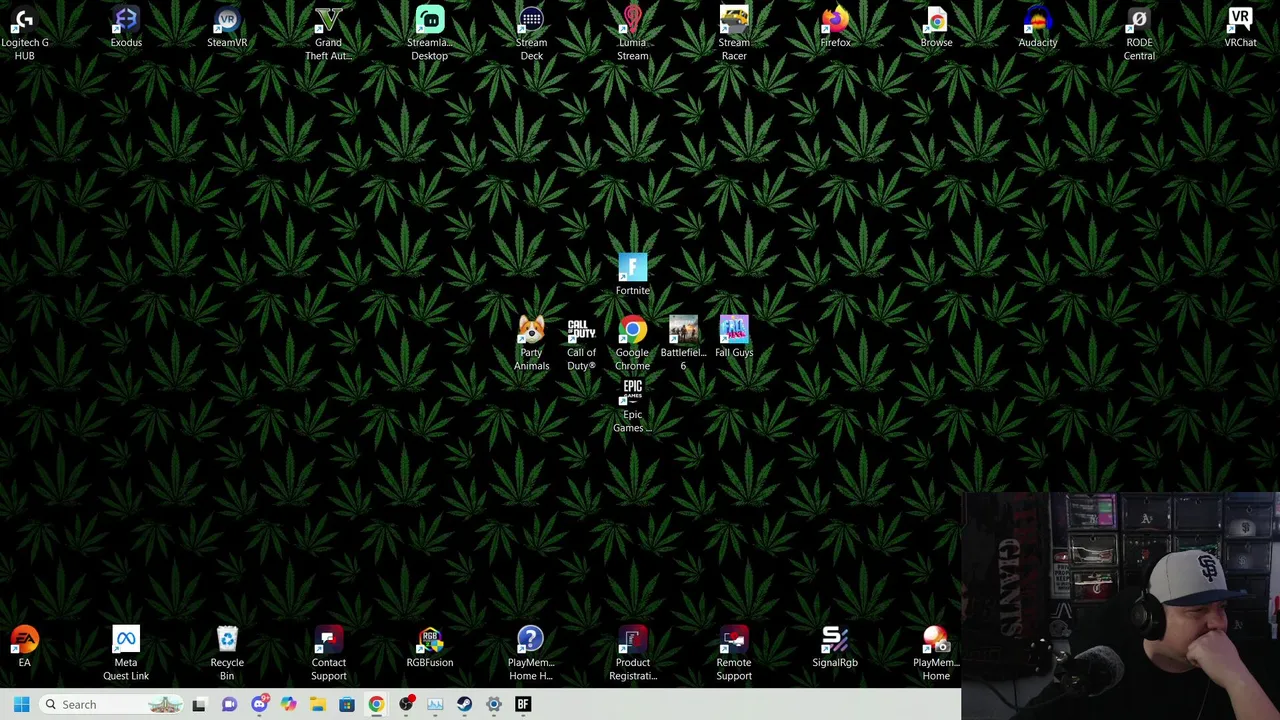Launch Copilot from the taskbar
Viewport: 1280px width, 720px height.
click(x=288, y=704)
